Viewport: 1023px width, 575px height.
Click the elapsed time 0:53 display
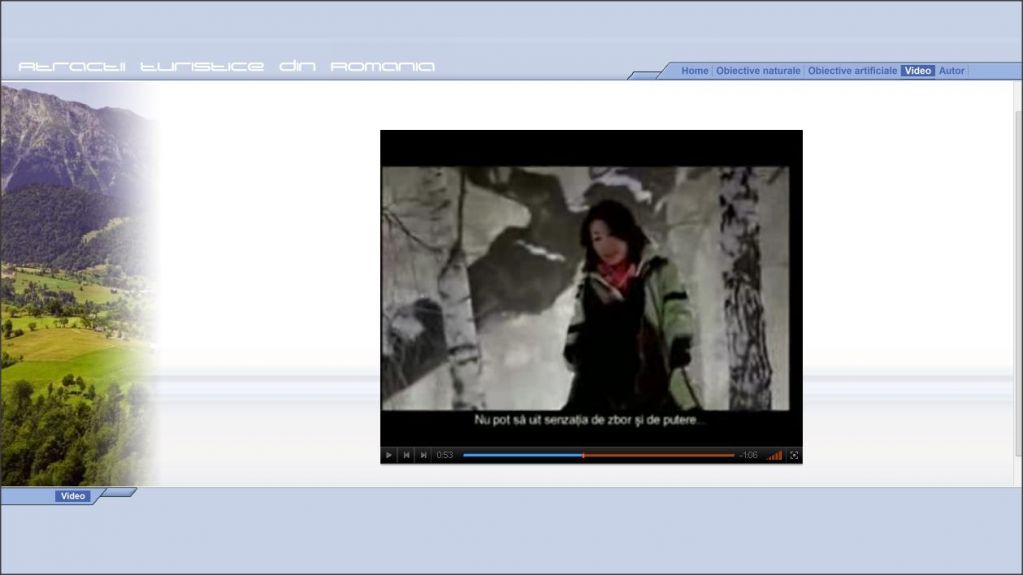coord(445,455)
